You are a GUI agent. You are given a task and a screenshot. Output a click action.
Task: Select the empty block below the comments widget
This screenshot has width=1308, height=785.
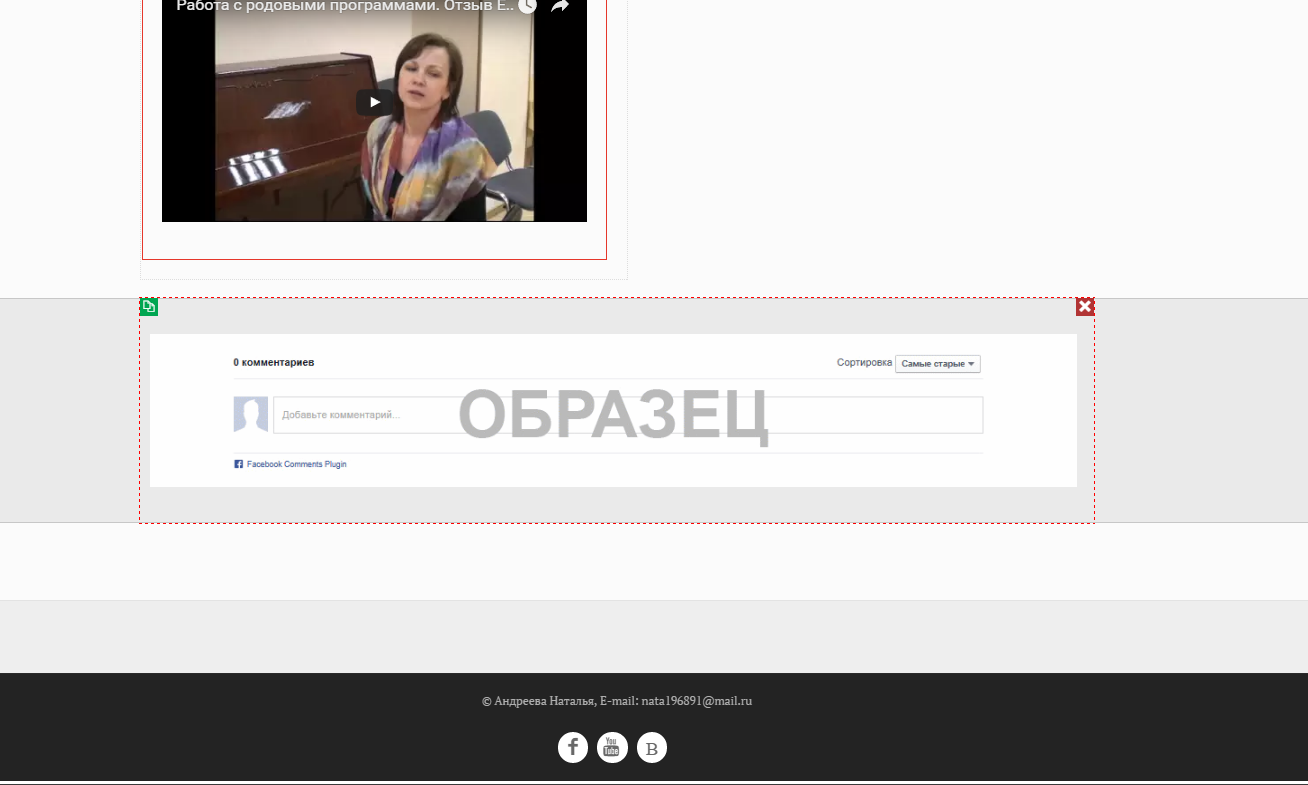click(654, 561)
